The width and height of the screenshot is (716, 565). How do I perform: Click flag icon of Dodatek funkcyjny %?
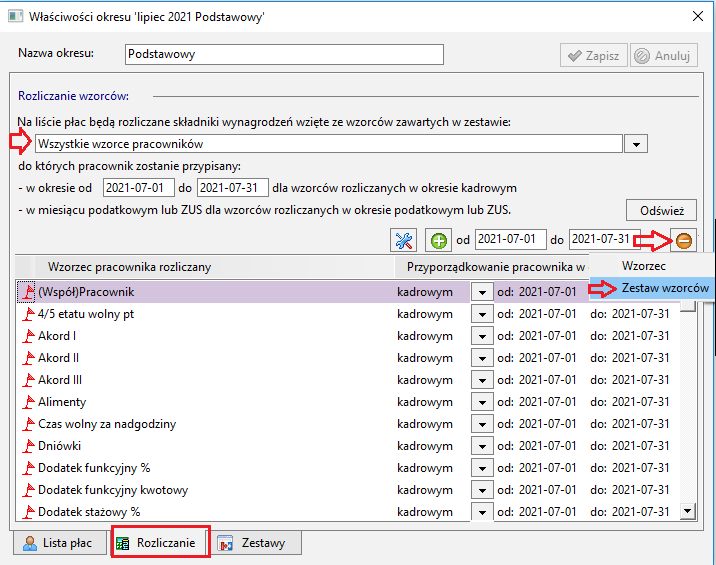28,468
